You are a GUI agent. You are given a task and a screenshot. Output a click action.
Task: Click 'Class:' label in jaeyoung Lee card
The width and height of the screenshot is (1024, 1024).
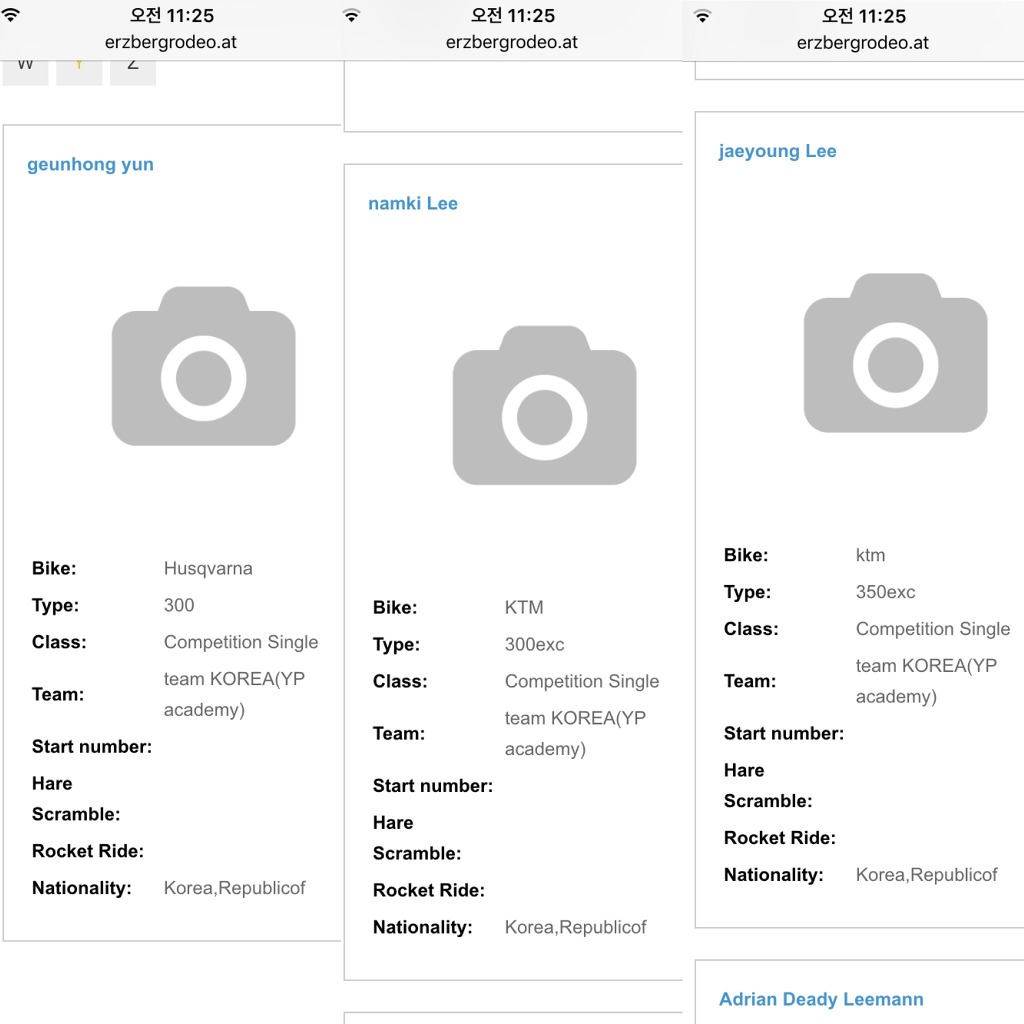[751, 629]
